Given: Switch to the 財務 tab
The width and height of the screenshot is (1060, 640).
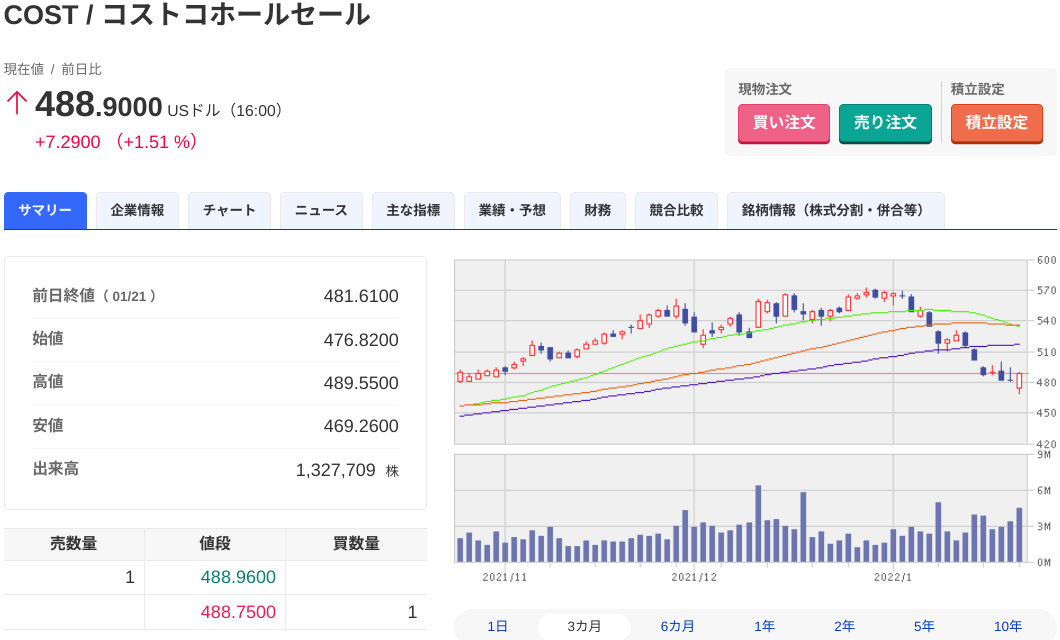Looking at the screenshot, I should click(598, 210).
